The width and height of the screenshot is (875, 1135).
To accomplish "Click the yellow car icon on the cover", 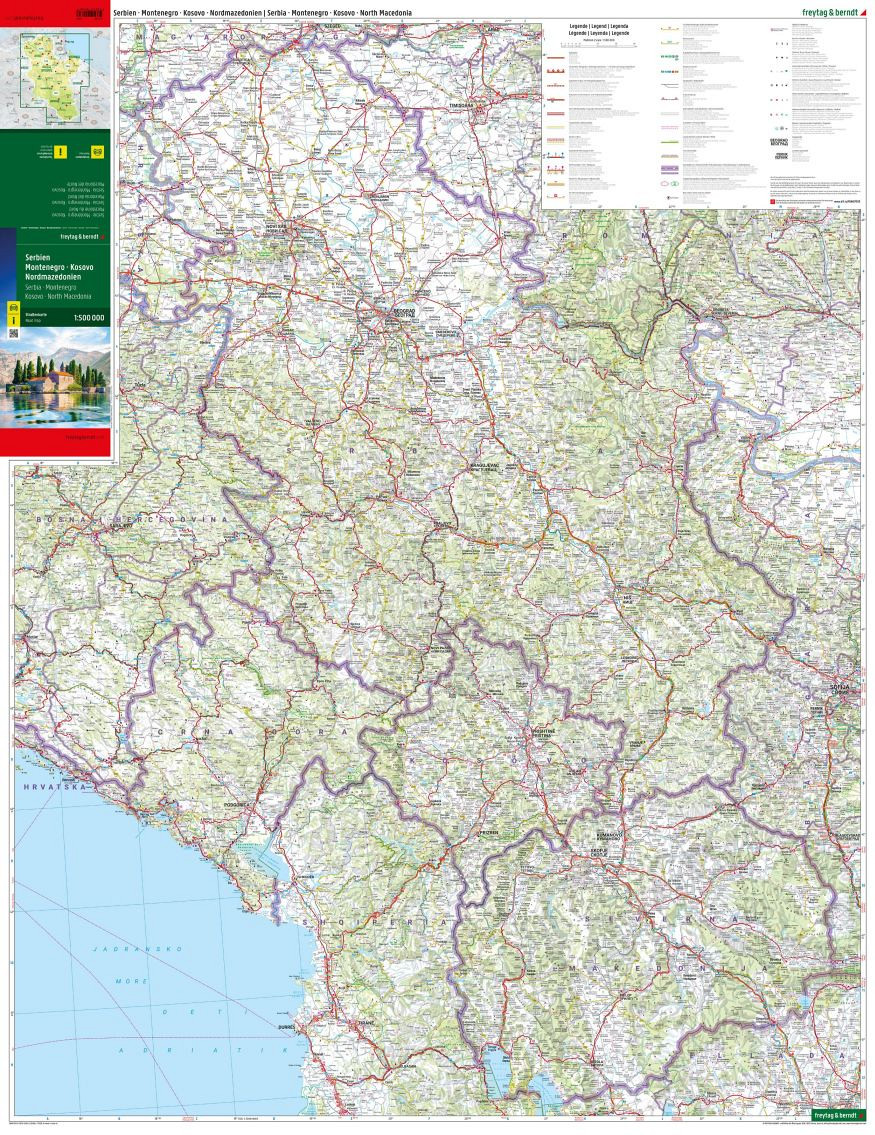I will (99, 152).
